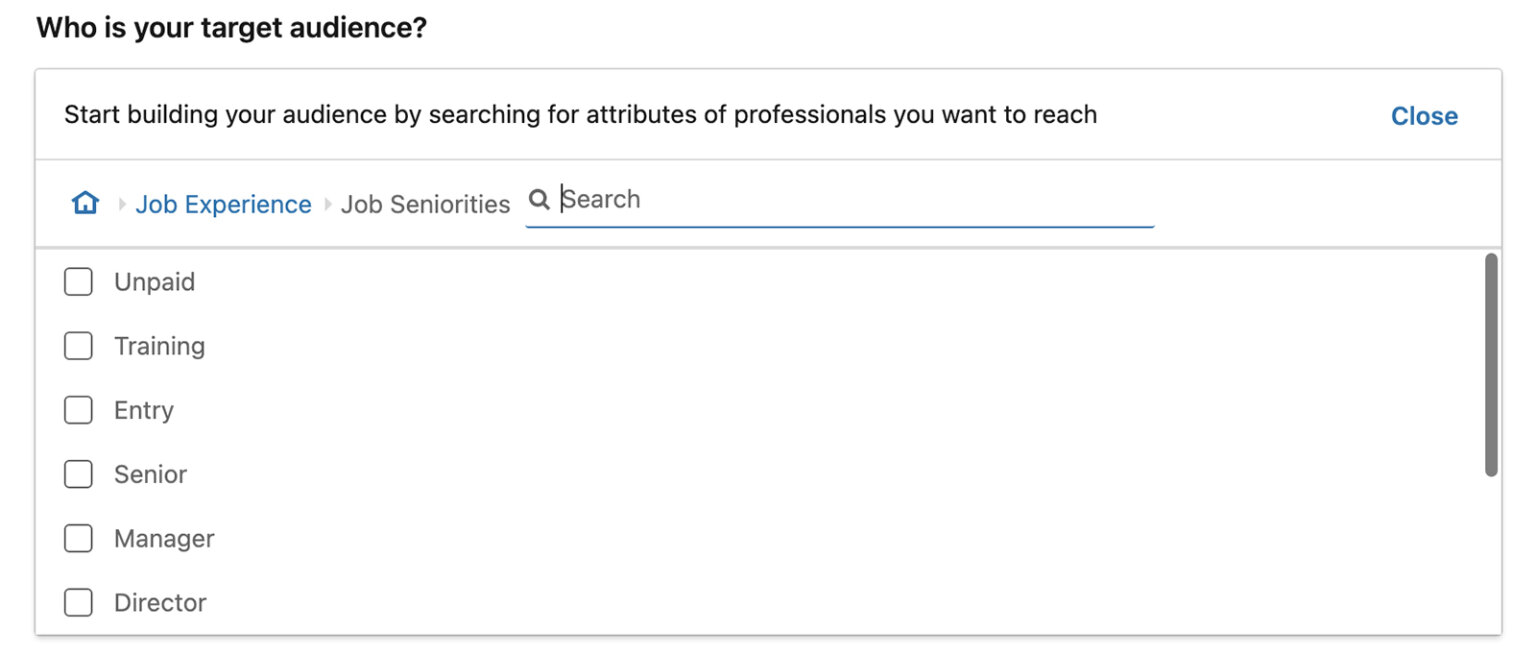This screenshot has height=655, width=1536.
Task: Open the Job Experience breadcrumb link
Action: [x=223, y=203]
